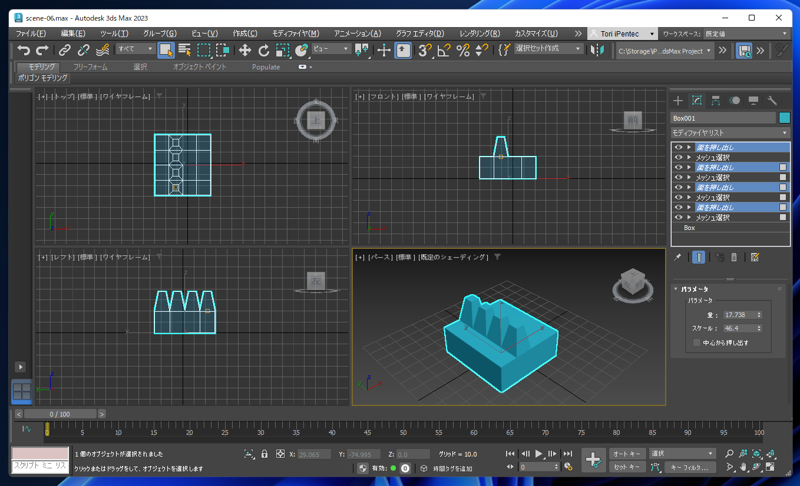Toggle eye of bottom メッシュ選択 modifier
This screenshot has height=486, width=800.
pos(679,217)
